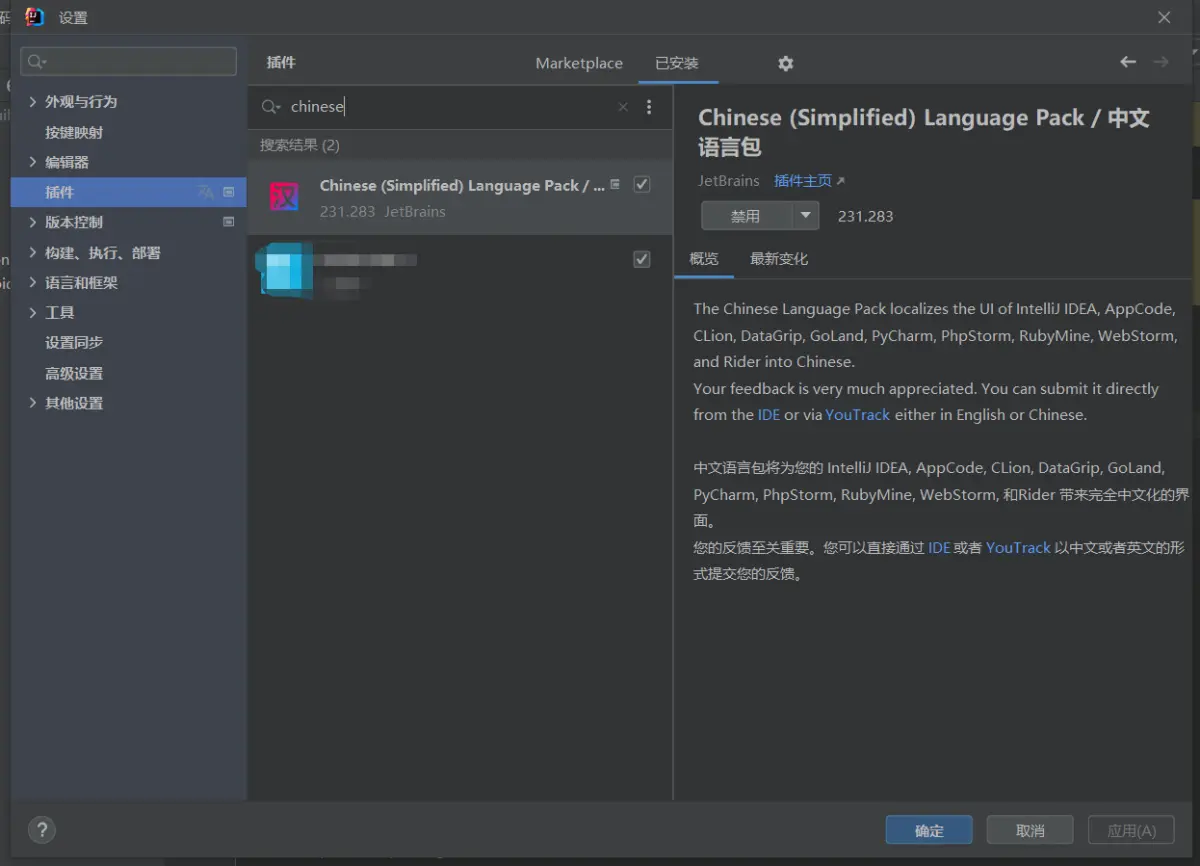Switch to the 最新变化 tab

(x=779, y=258)
